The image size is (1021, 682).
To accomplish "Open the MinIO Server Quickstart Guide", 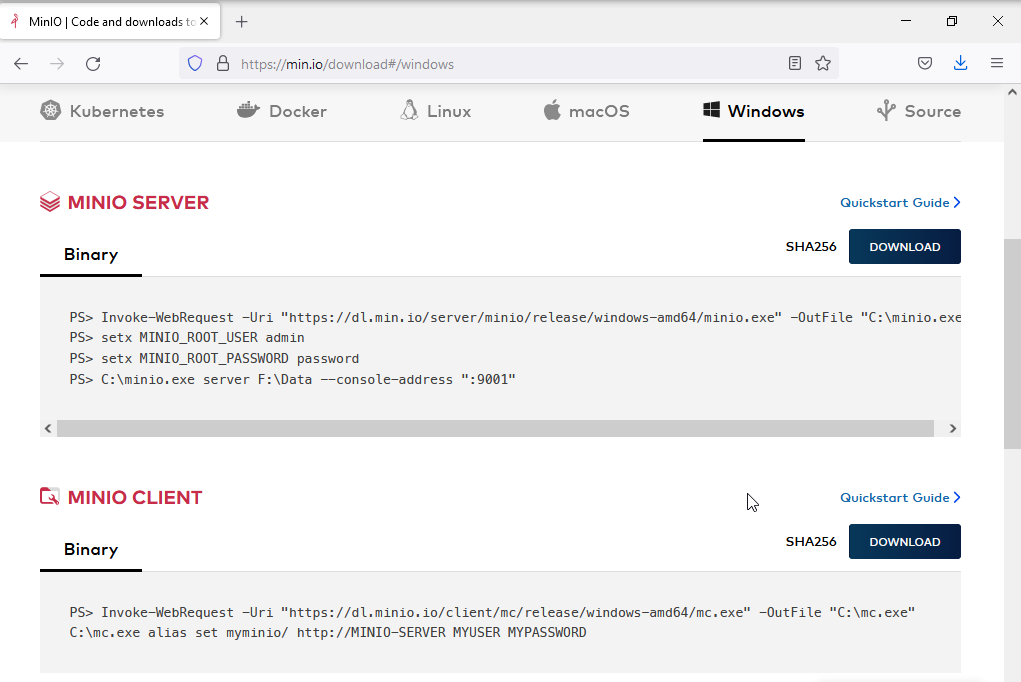I will click(899, 203).
